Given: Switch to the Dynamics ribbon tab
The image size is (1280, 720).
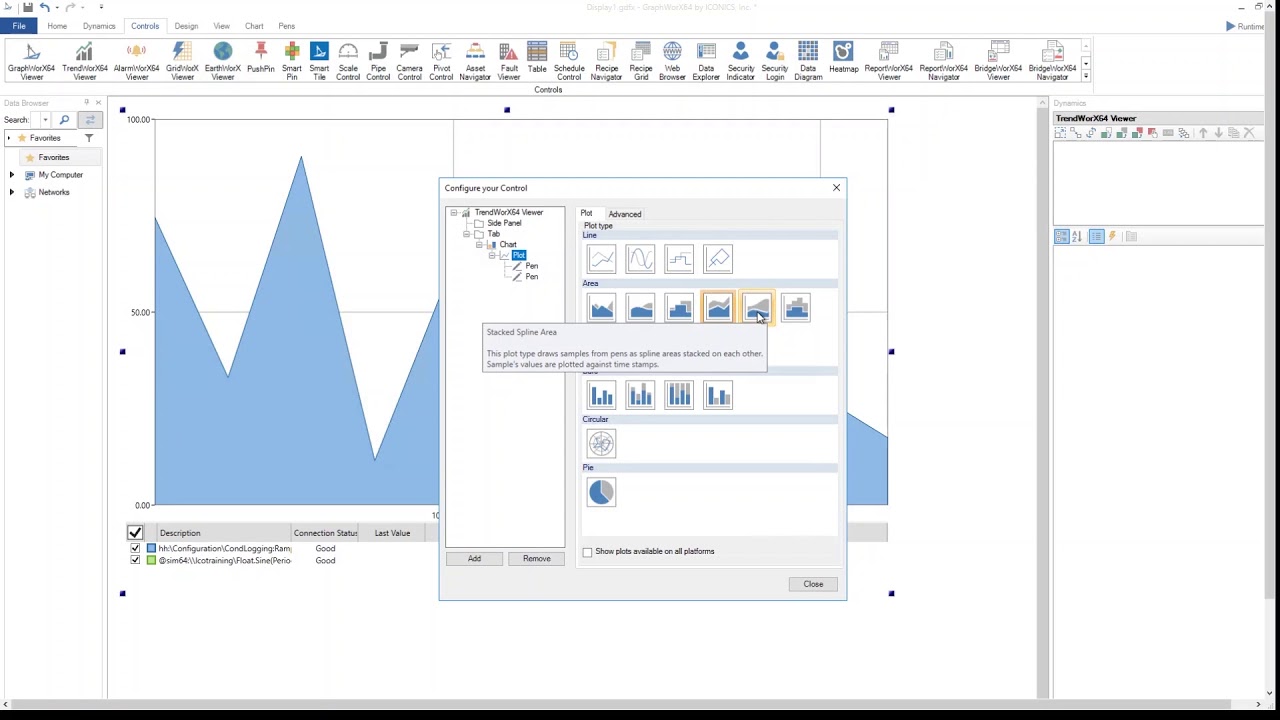Looking at the screenshot, I should pyautogui.click(x=99, y=26).
